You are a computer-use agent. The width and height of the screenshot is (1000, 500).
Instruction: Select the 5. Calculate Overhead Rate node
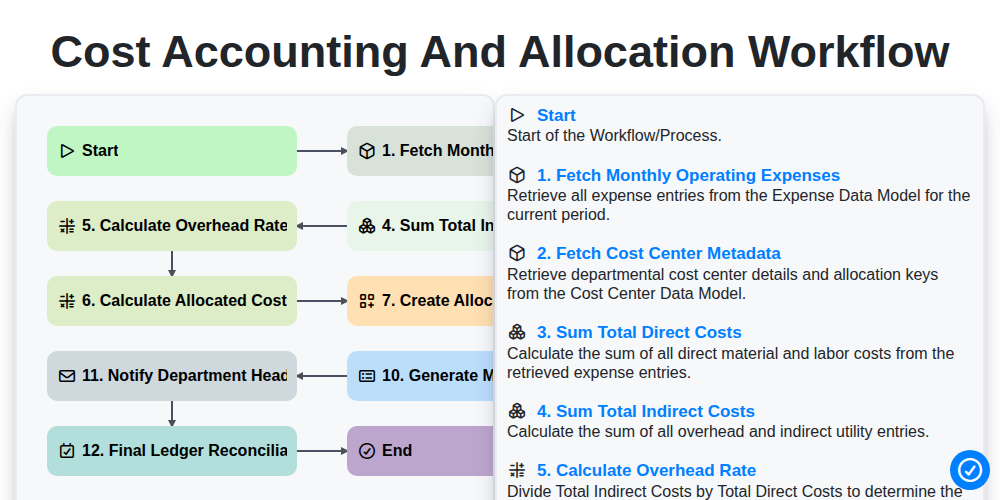(172, 226)
